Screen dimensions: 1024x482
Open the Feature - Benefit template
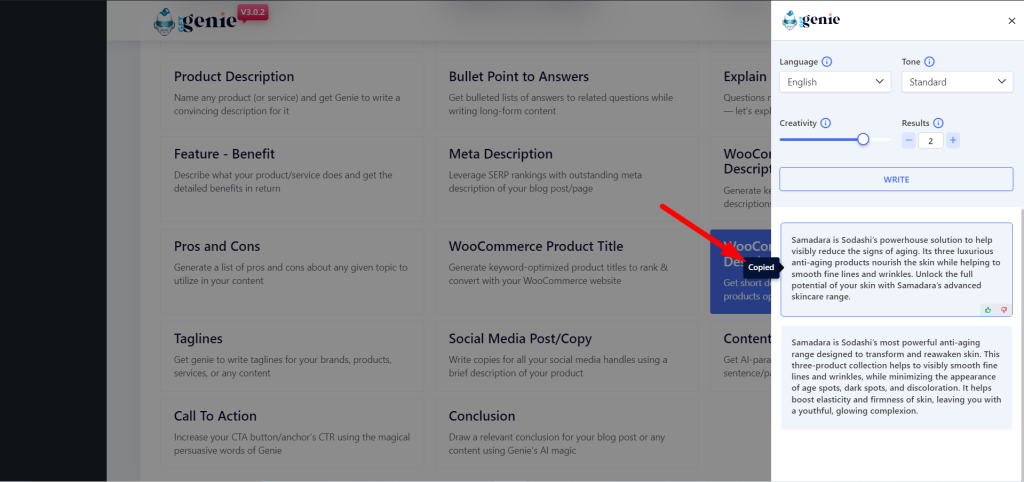pyautogui.click(x=292, y=179)
